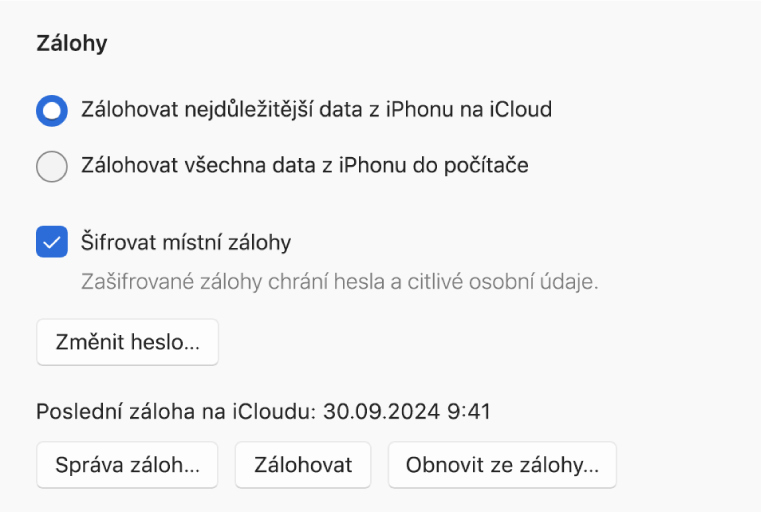Screen dimensions: 763x513
Task: Click the Šifrovat místní zálohy label text
Action: pos(185,242)
